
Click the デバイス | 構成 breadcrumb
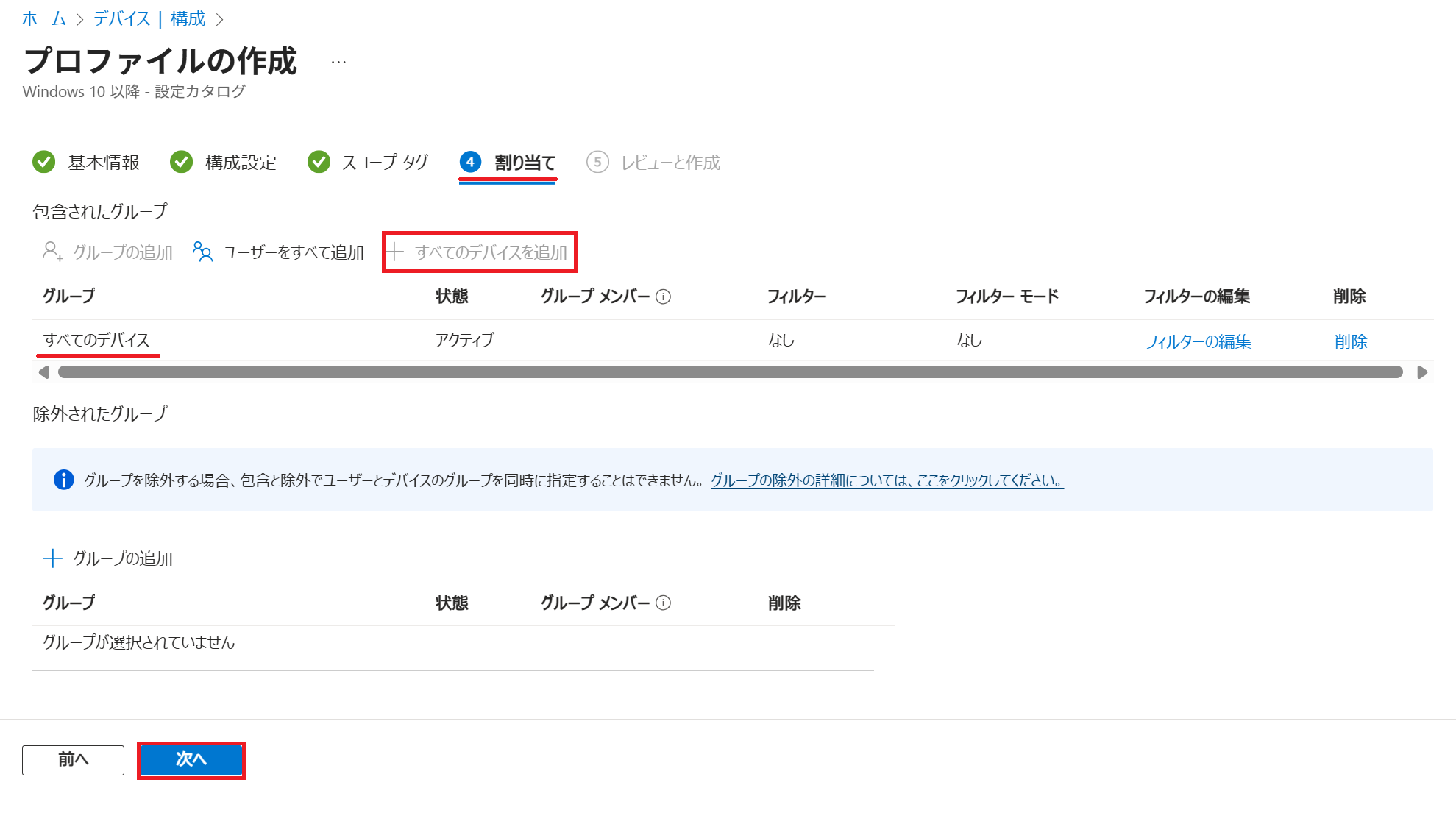tap(149, 18)
